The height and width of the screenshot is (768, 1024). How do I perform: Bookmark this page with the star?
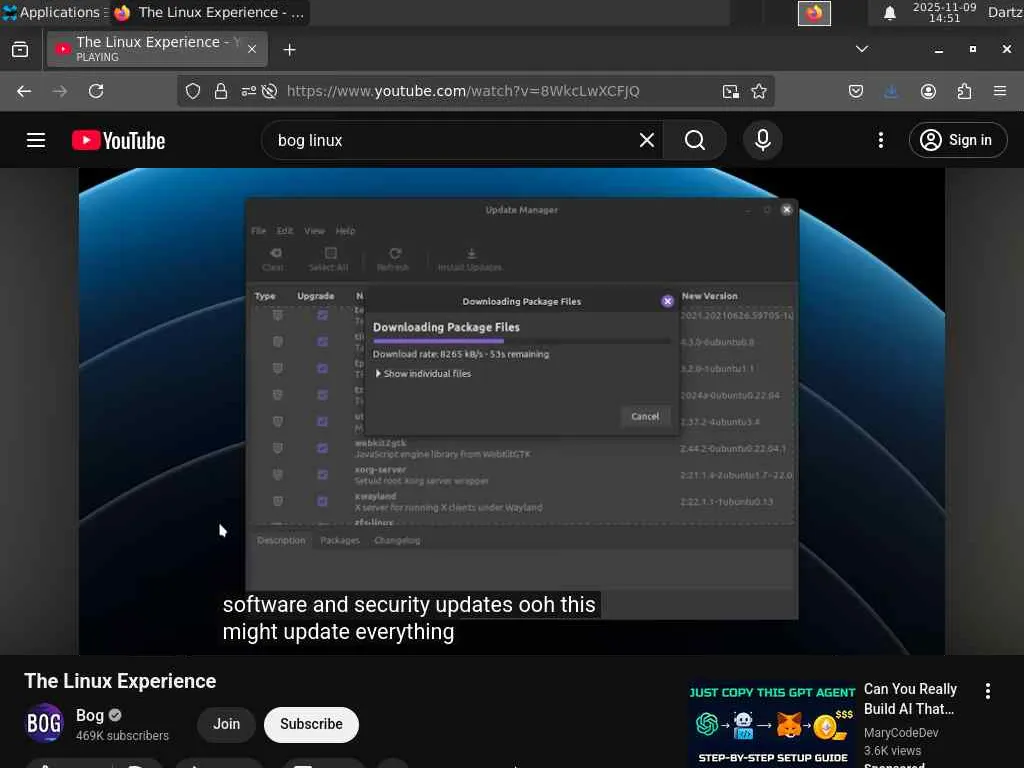758,91
